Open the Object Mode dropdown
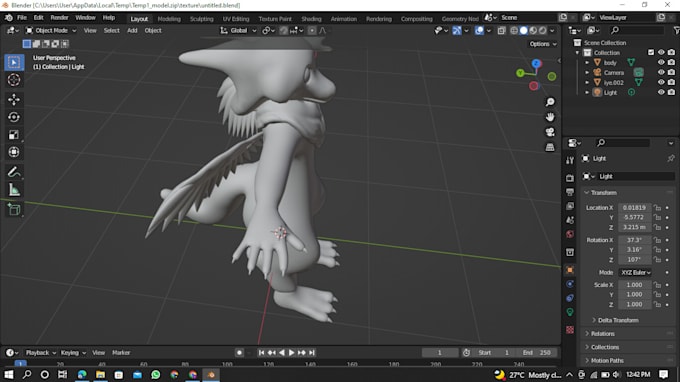Viewport: 680px width, 382px height. 51,30
